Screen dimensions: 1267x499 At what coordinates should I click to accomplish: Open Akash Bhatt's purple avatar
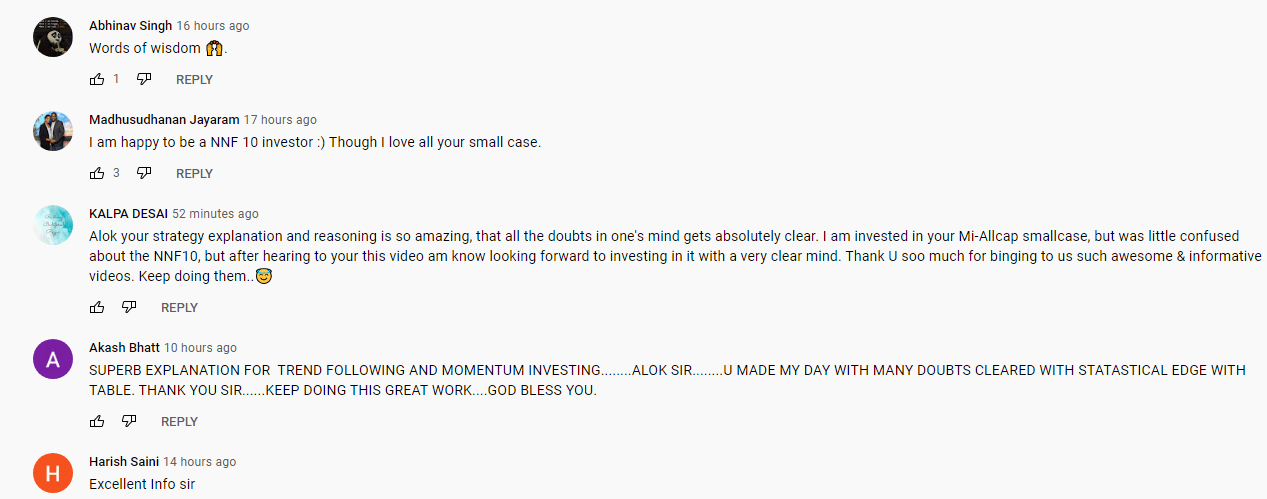pyautogui.click(x=53, y=359)
